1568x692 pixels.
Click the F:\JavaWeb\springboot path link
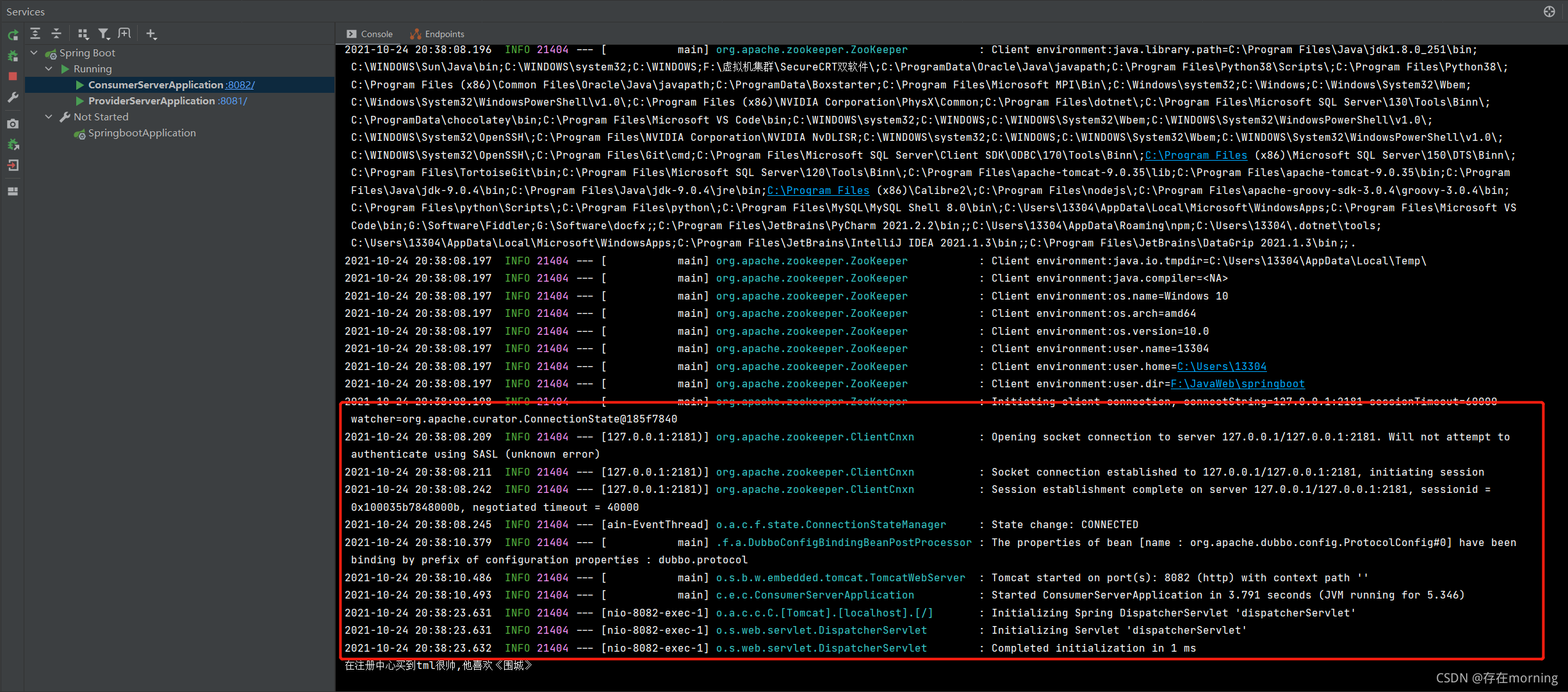tap(1237, 384)
